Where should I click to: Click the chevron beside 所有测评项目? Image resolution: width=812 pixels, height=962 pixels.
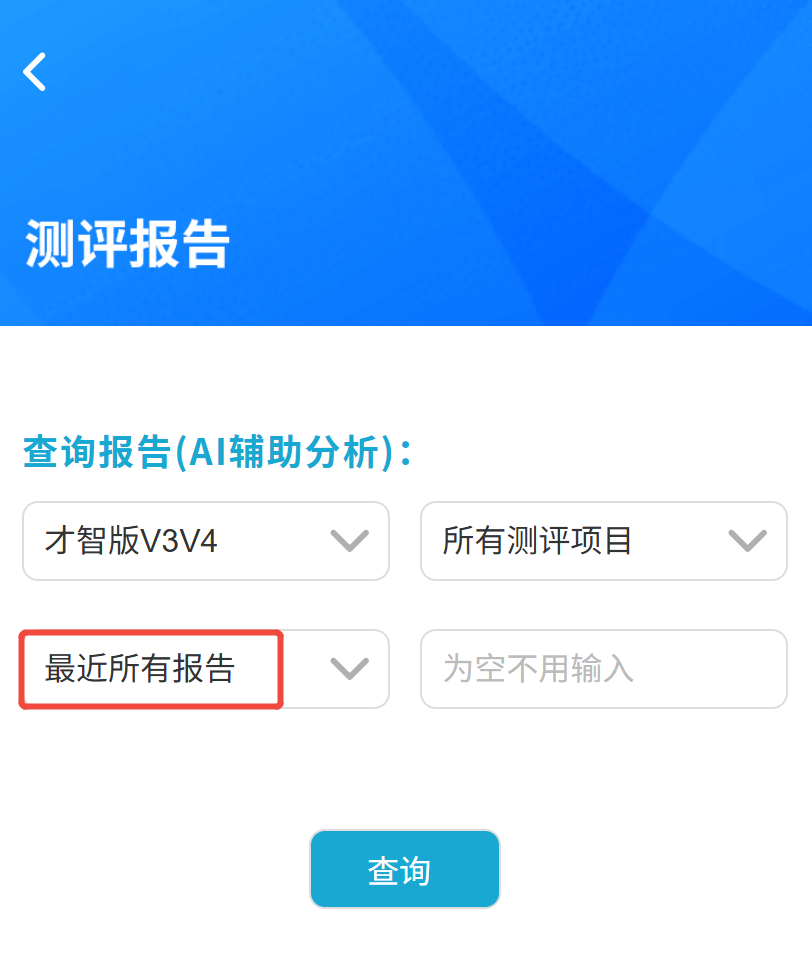748,541
